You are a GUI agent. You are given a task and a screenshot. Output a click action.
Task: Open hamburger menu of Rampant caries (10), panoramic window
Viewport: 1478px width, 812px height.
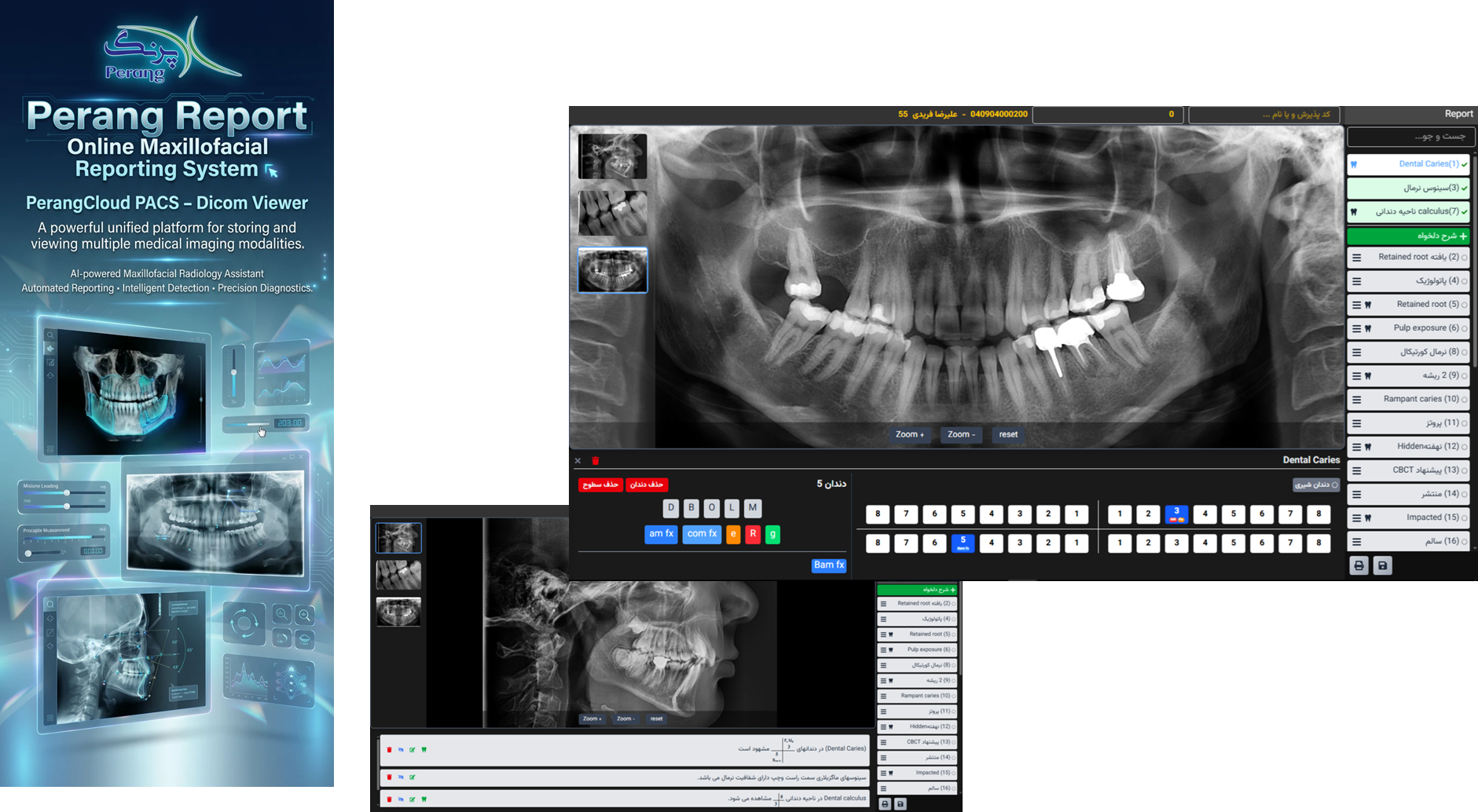click(x=1357, y=400)
